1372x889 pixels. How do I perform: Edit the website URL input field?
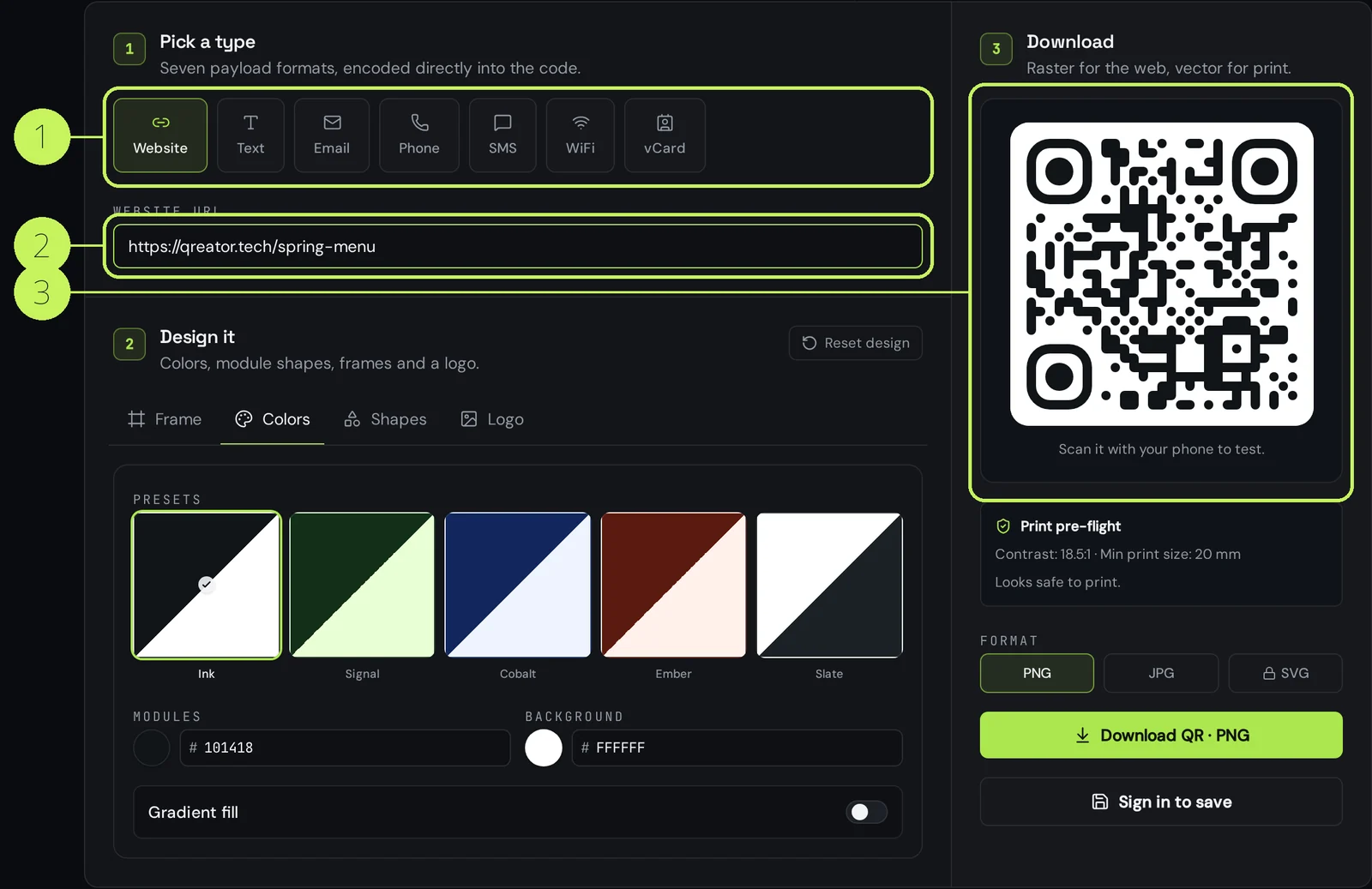[x=518, y=247]
